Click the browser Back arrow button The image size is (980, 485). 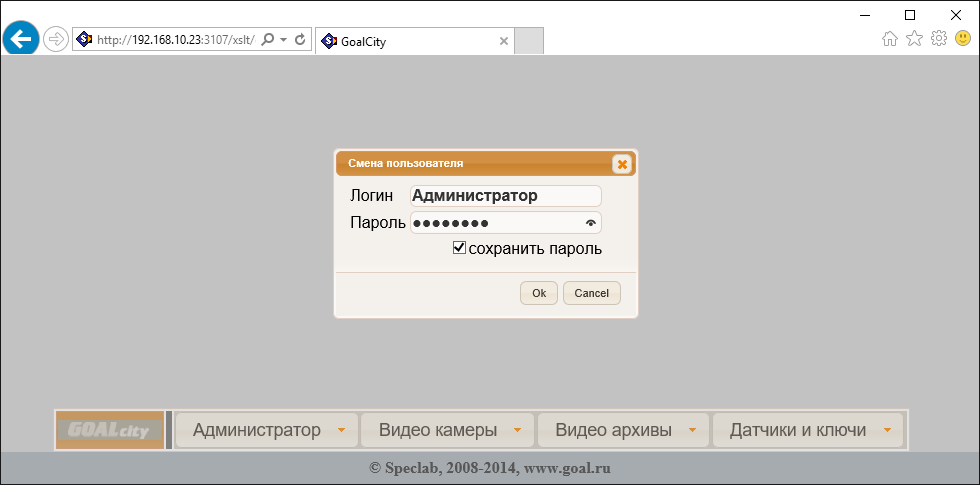pos(21,39)
